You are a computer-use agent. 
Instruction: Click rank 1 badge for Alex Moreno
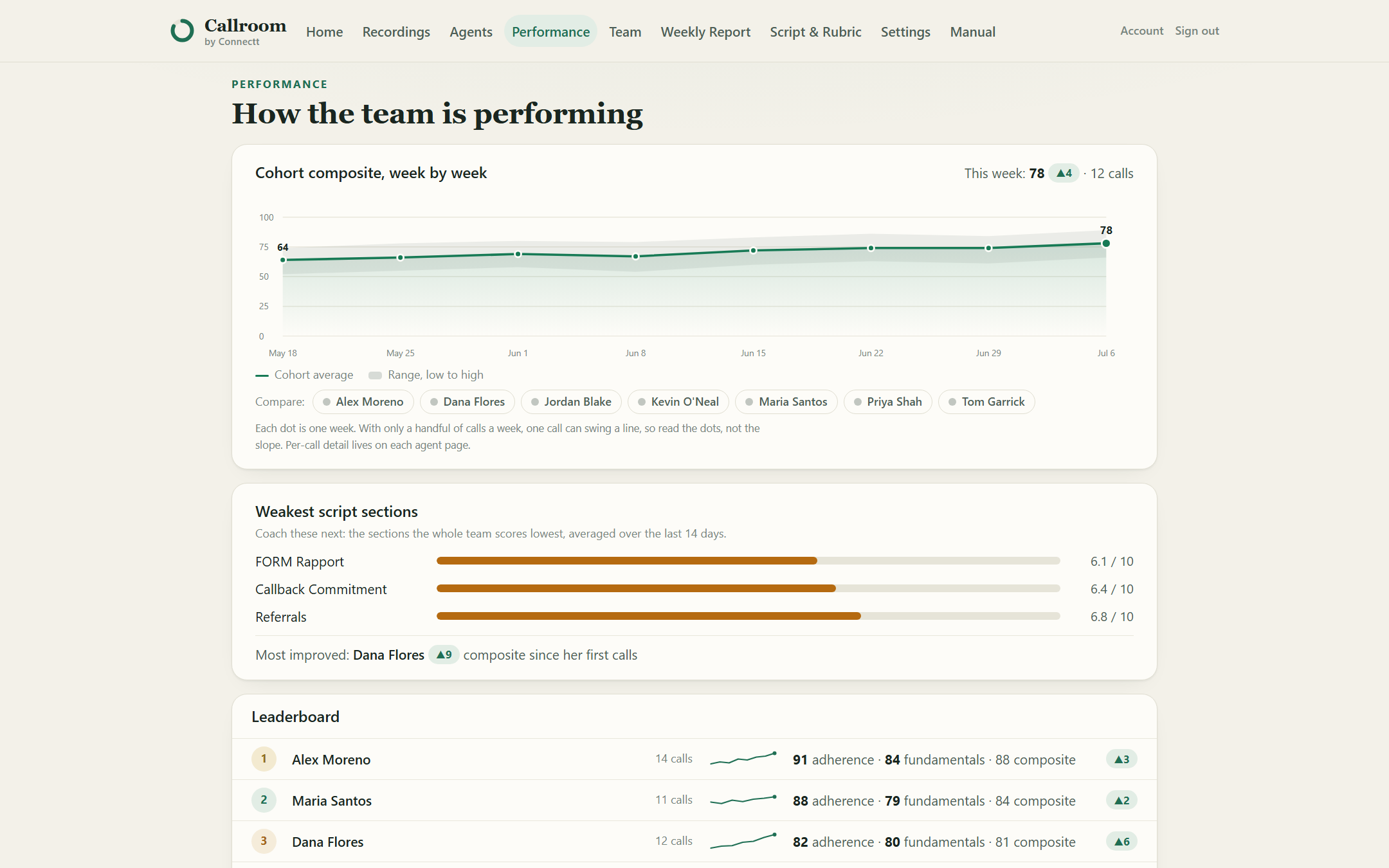coord(264,759)
